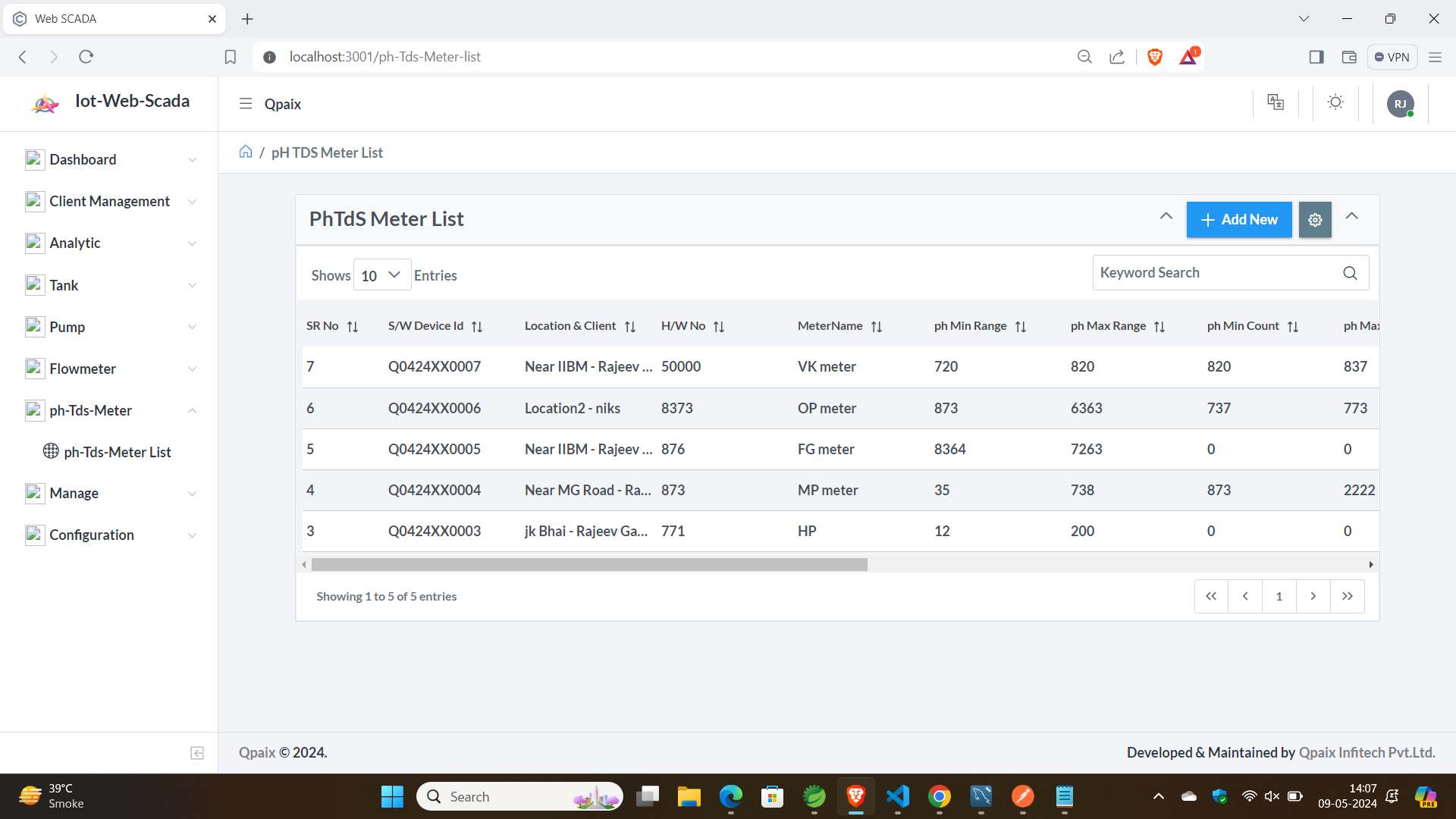Toggle light/dark theme sun icon
This screenshot has height=819, width=1456.
[1335, 102]
